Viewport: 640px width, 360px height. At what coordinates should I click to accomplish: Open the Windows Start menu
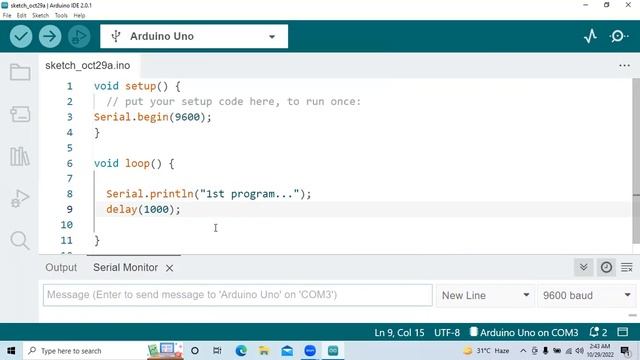coord(11,351)
